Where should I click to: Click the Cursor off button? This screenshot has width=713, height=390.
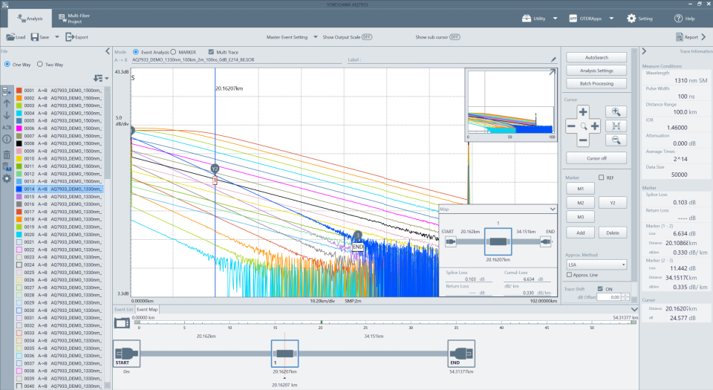[596, 158]
